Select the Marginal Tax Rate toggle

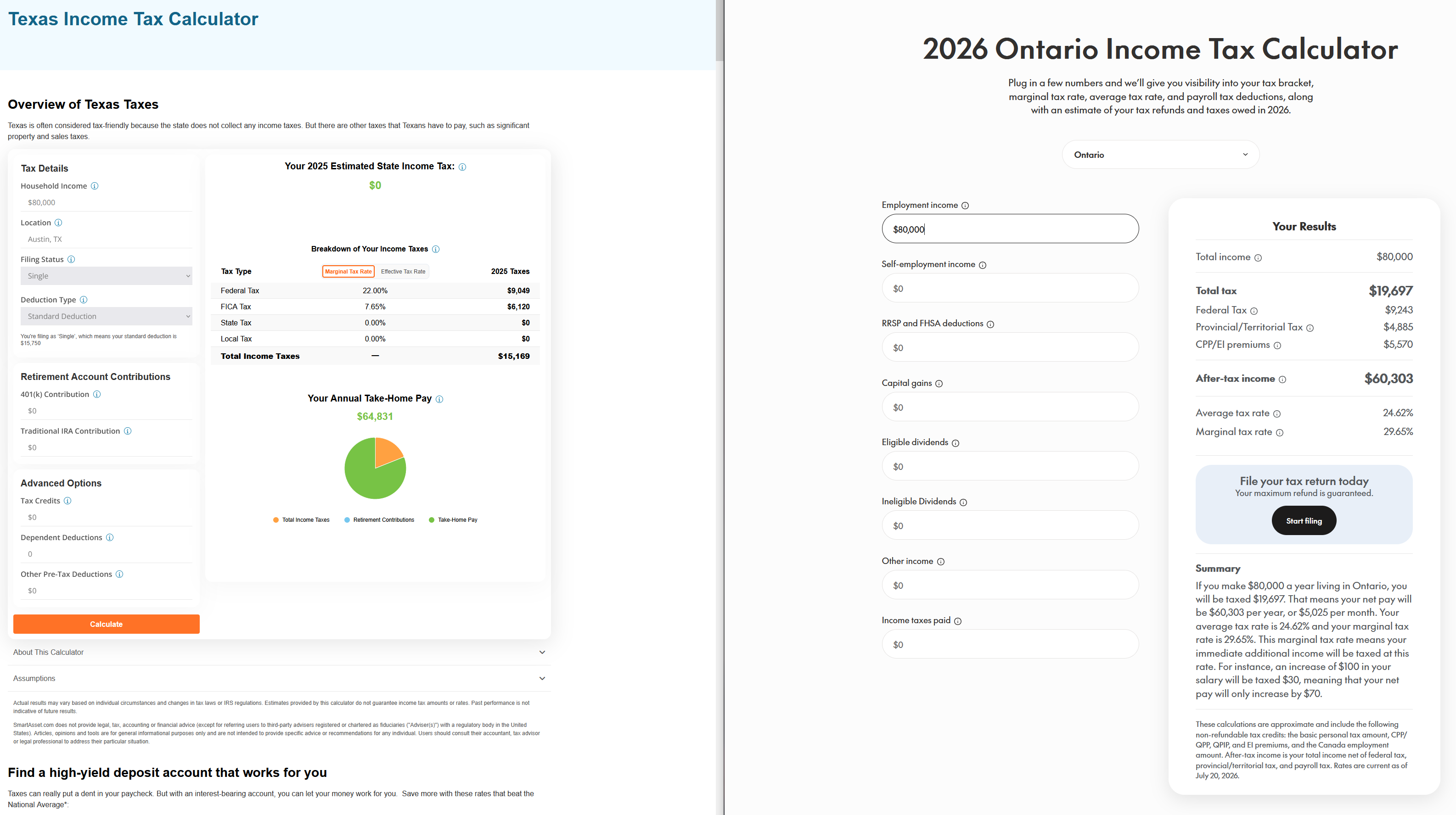(x=348, y=272)
